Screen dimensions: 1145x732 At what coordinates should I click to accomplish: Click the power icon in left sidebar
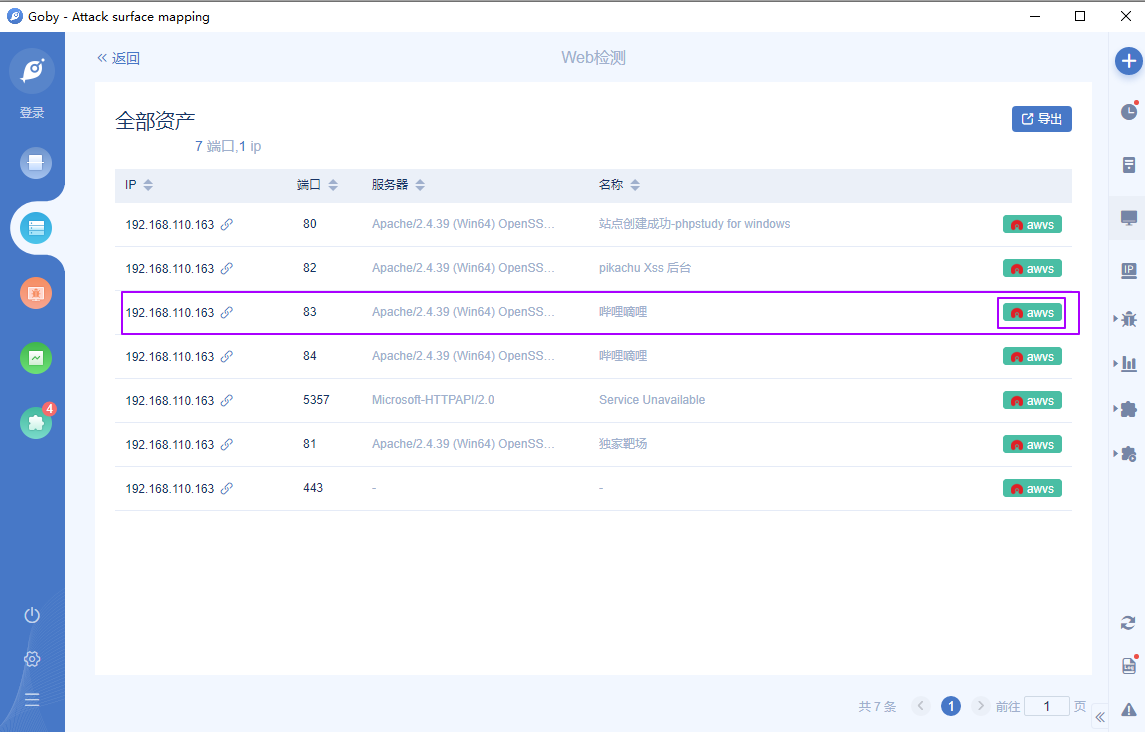[32, 615]
